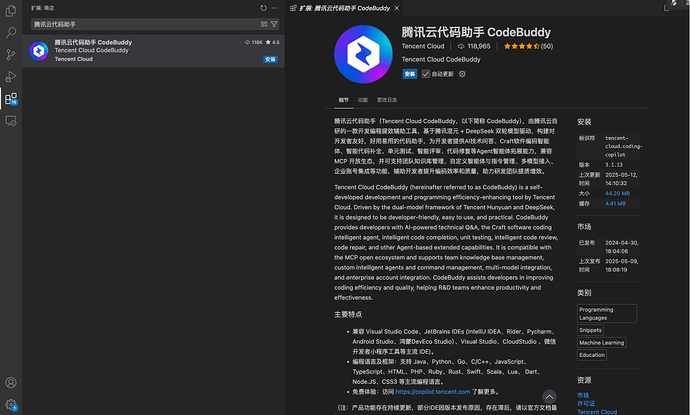
Task: Open the extension search filter menu
Action: pyautogui.click(x=274, y=24)
